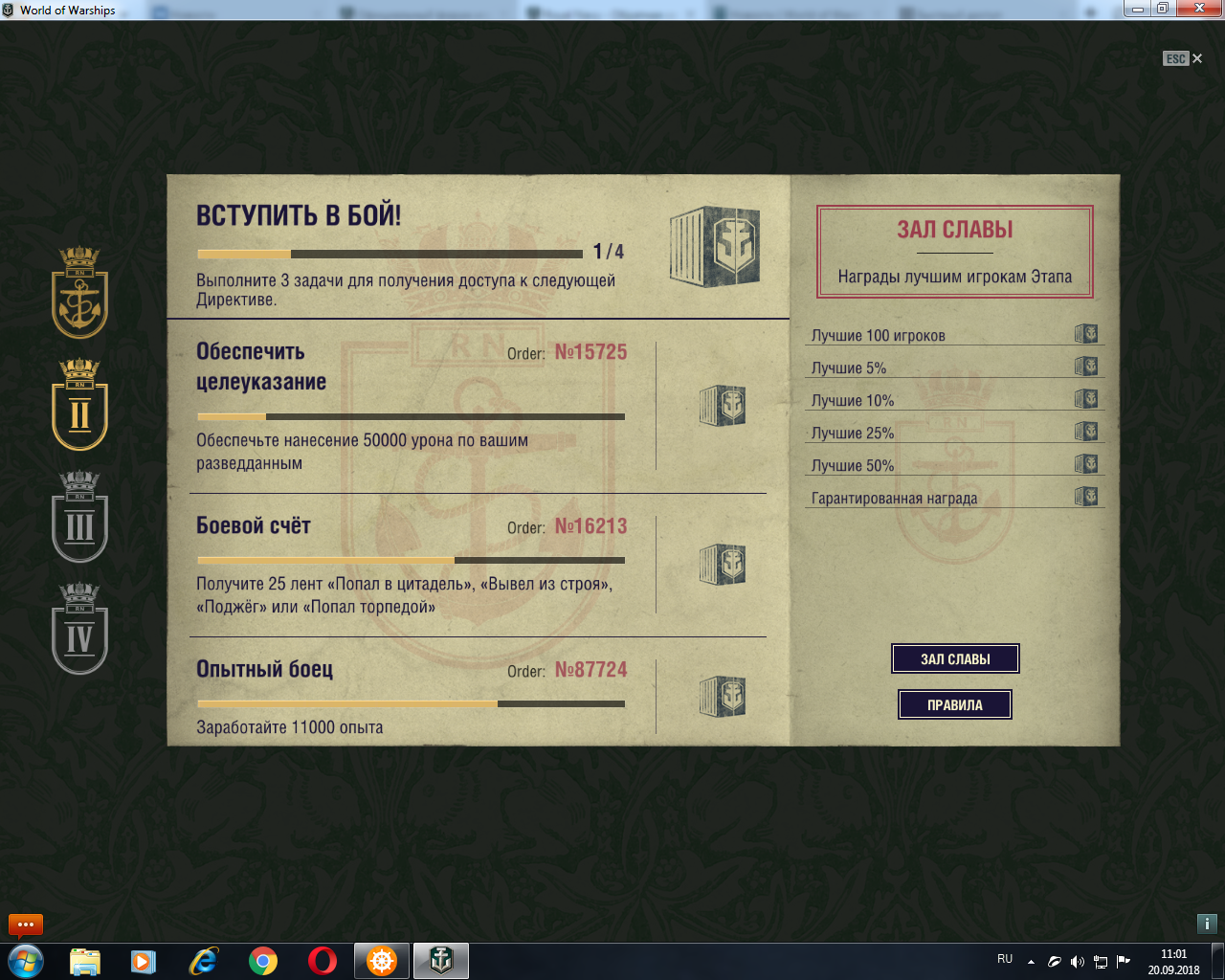Click the volume icon in system tray
The width and height of the screenshot is (1225, 980).
pos(1077,962)
